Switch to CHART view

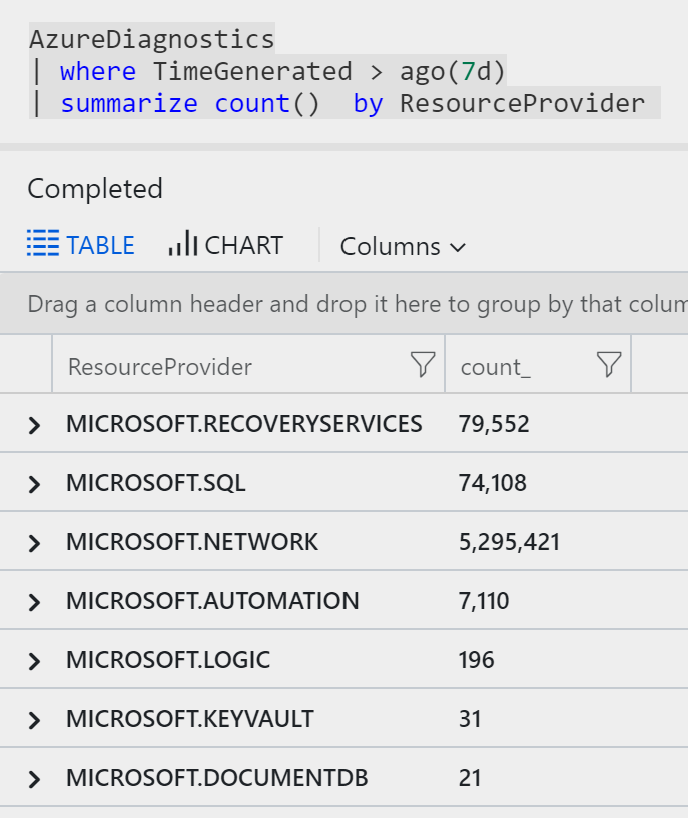coord(225,245)
